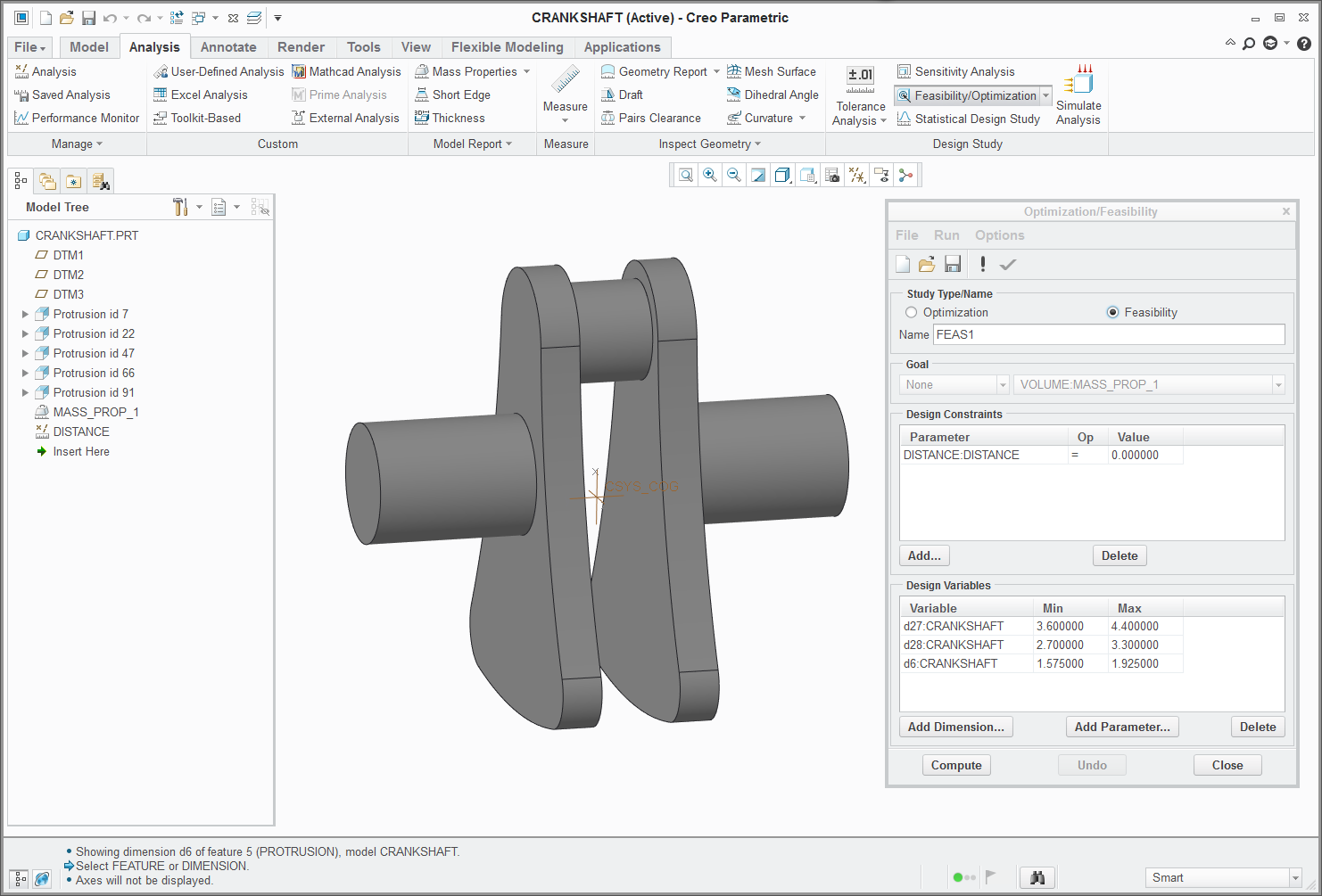Click the Add Dimension... button

coord(955,727)
